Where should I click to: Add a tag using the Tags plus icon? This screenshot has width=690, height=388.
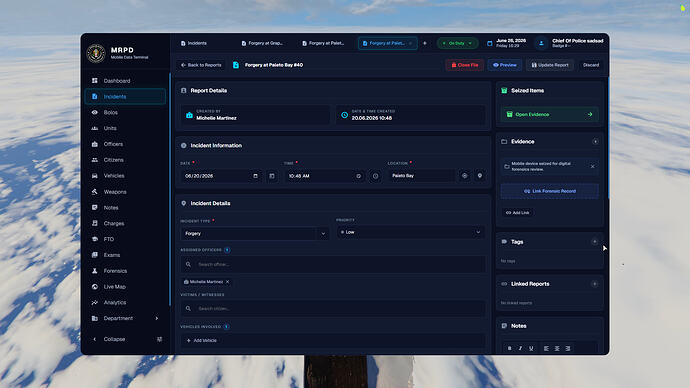coord(595,242)
